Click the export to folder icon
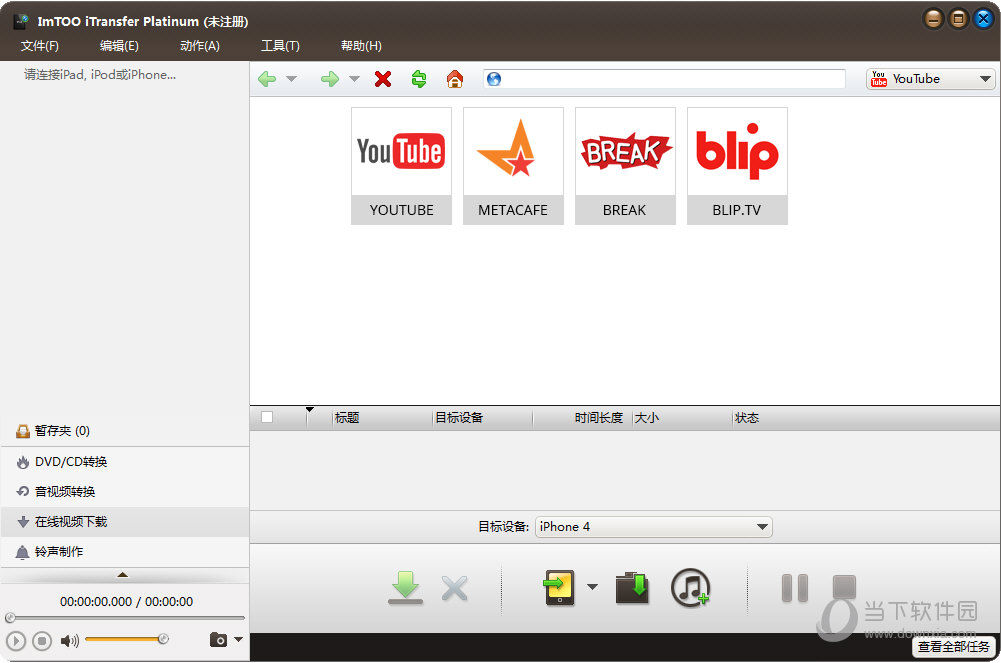Image resolution: width=1001 pixels, height=663 pixels. pyautogui.click(x=632, y=588)
